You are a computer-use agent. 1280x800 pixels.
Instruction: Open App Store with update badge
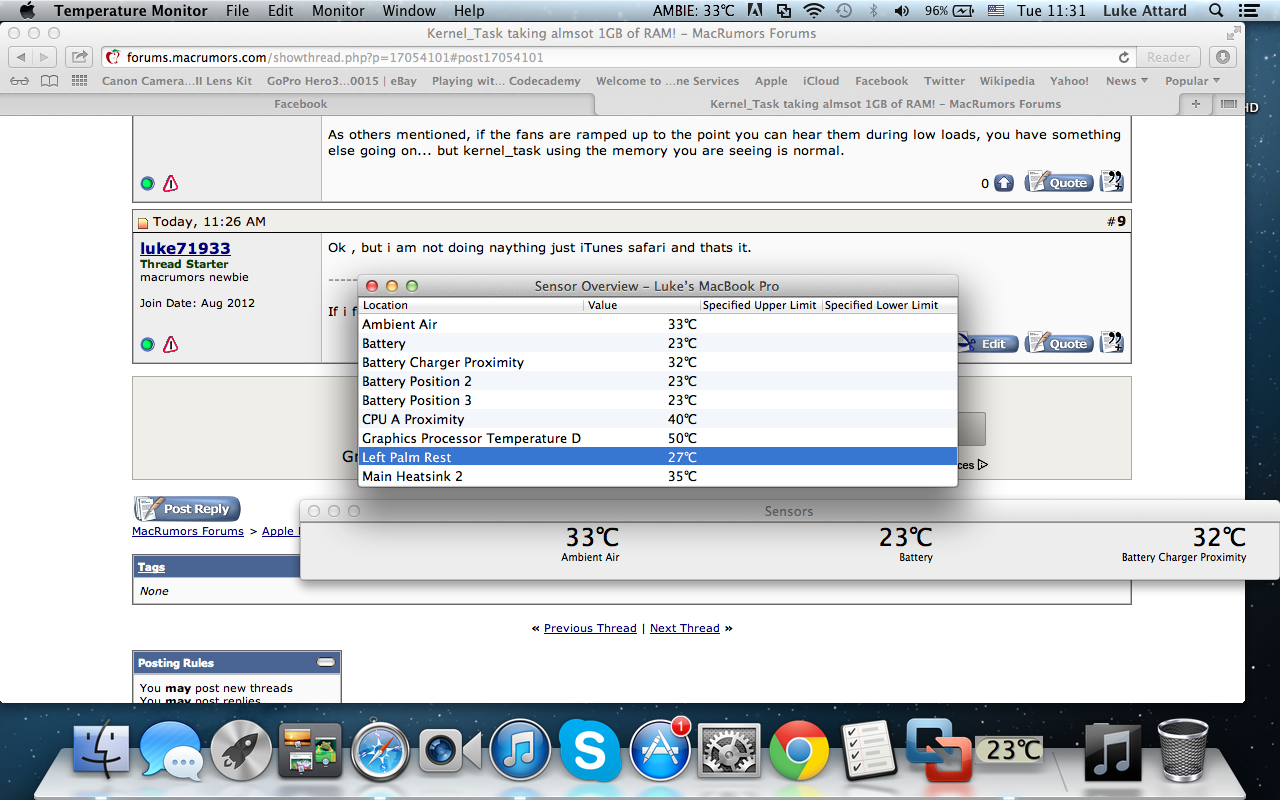660,750
